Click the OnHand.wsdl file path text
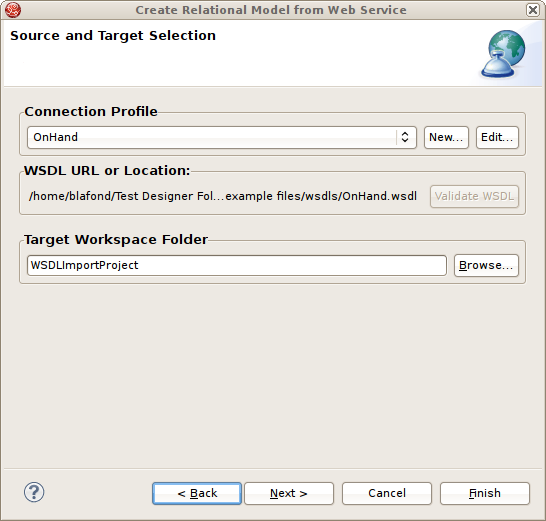This screenshot has width=546, height=521. 223,196
